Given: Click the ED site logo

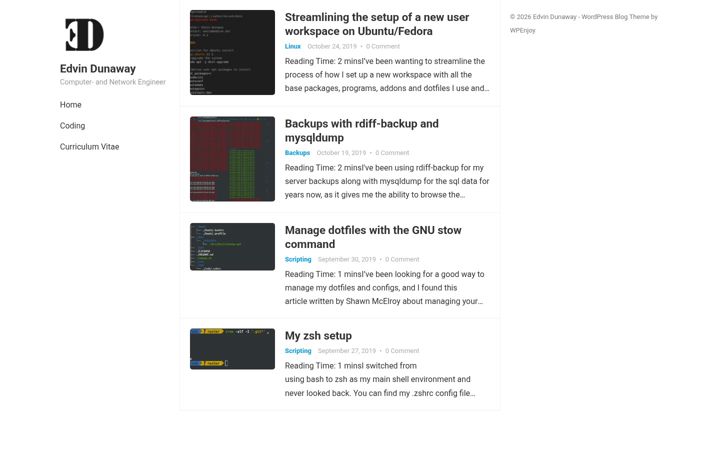Looking at the screenshot, I should (x=84, y=34).
